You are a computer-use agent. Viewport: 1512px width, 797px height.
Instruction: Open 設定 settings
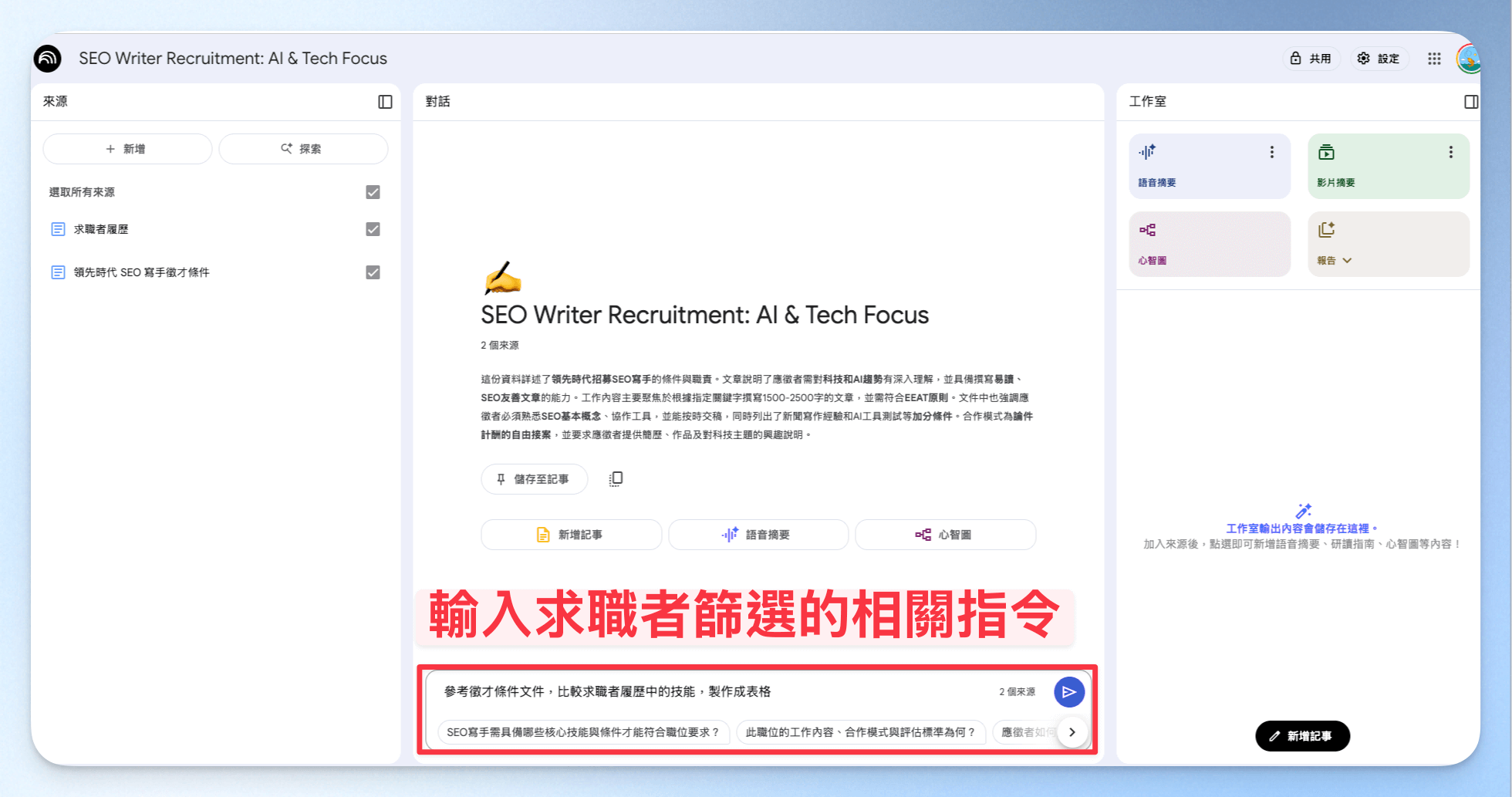tap(1379, 59)
